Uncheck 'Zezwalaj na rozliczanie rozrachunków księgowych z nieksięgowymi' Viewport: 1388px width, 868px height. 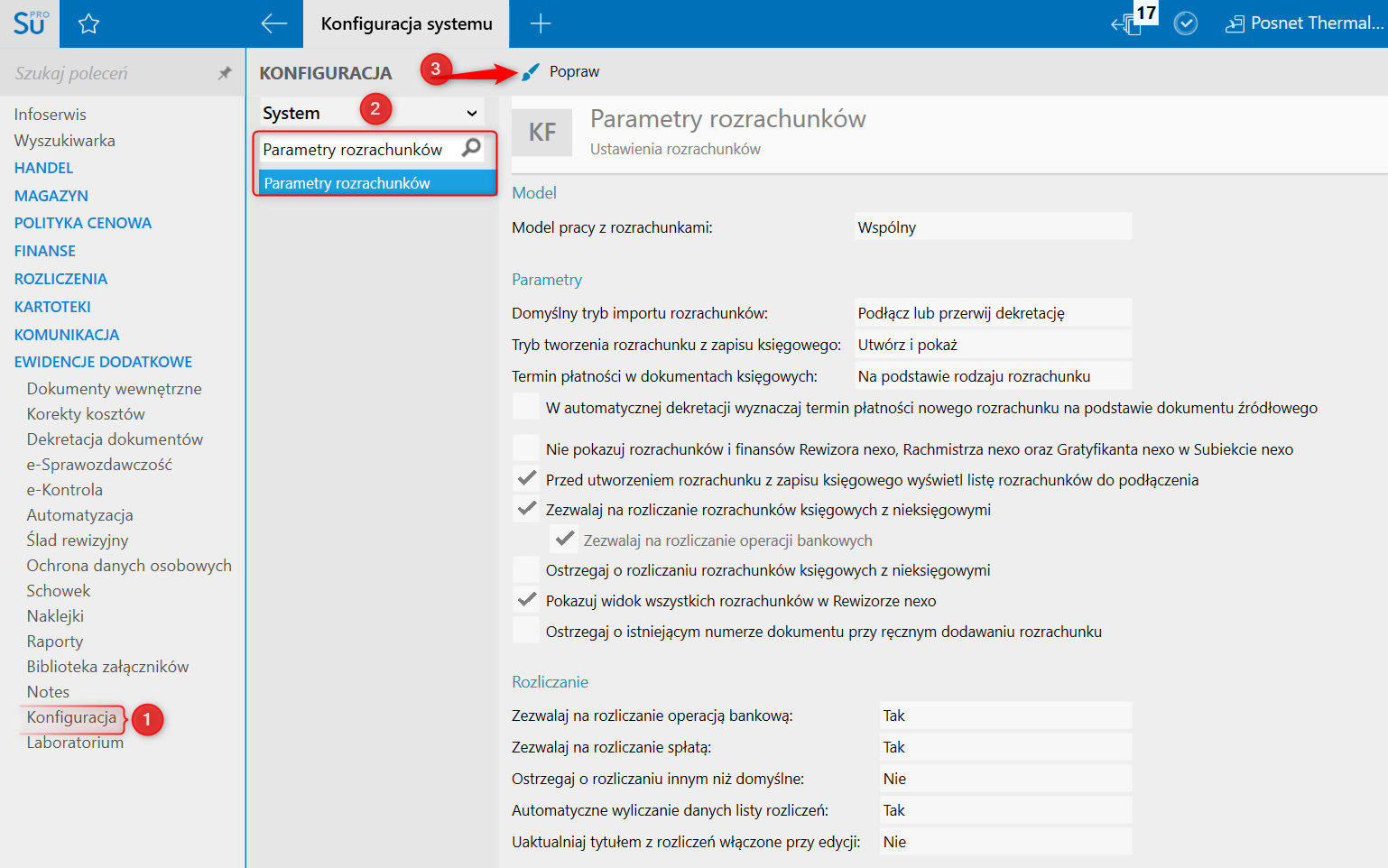point(526,510)
